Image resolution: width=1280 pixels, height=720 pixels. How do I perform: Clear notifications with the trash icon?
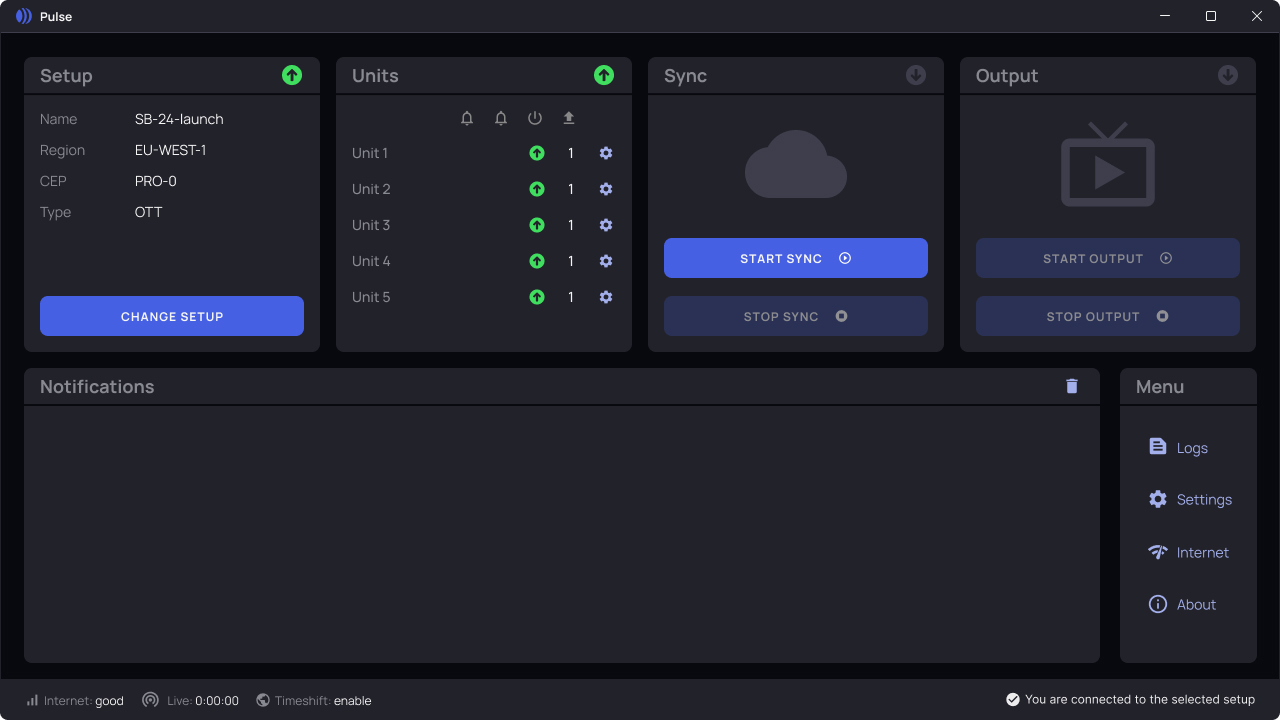[x=1072, y=386]
